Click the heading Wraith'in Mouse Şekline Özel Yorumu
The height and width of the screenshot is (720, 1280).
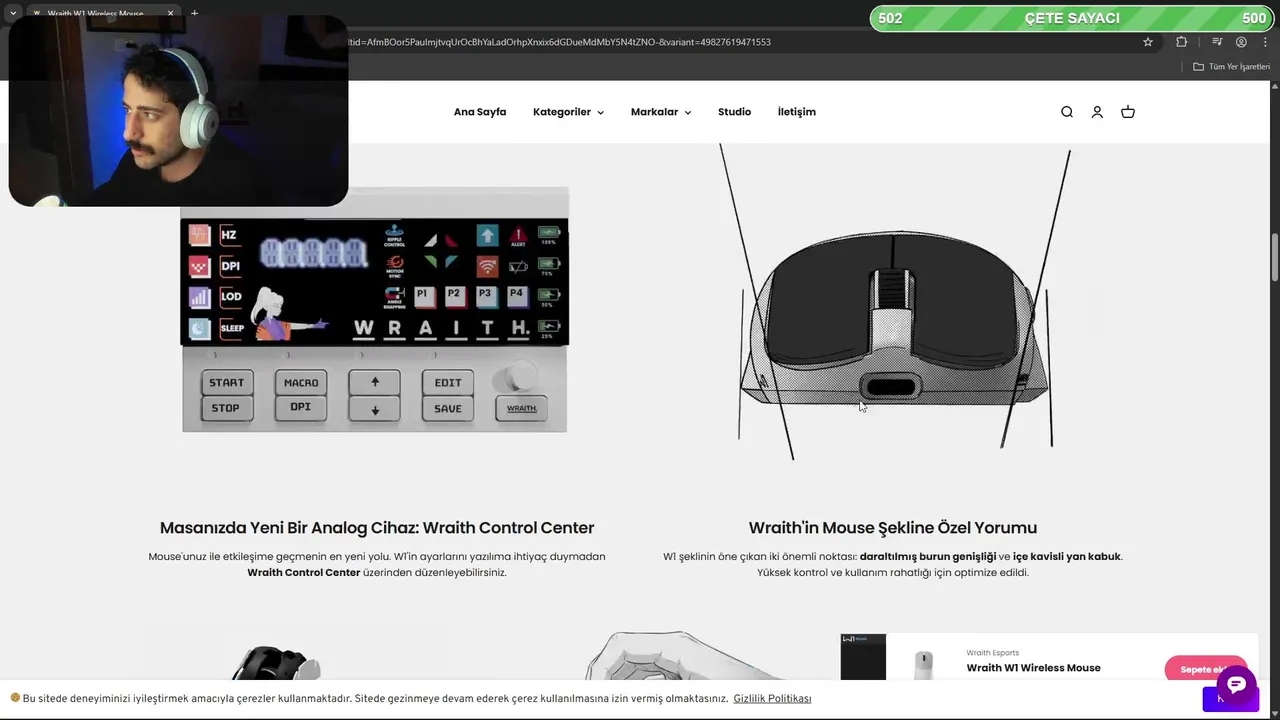[893, 528]
